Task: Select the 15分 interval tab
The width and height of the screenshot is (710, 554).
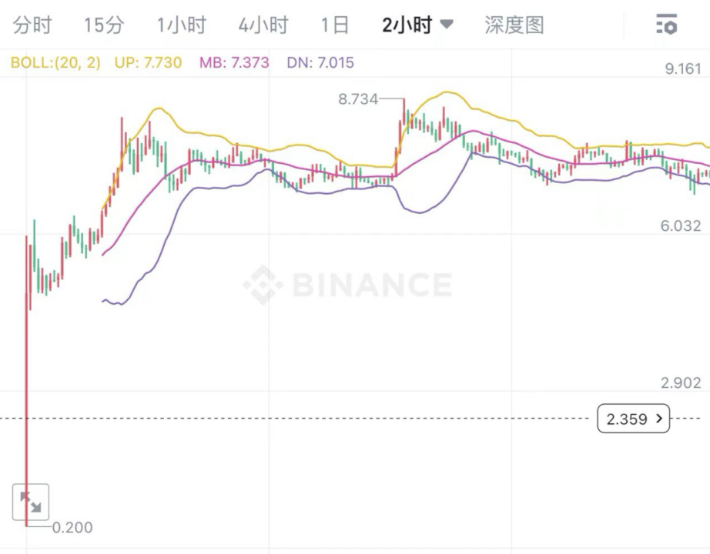Action: 104,25
